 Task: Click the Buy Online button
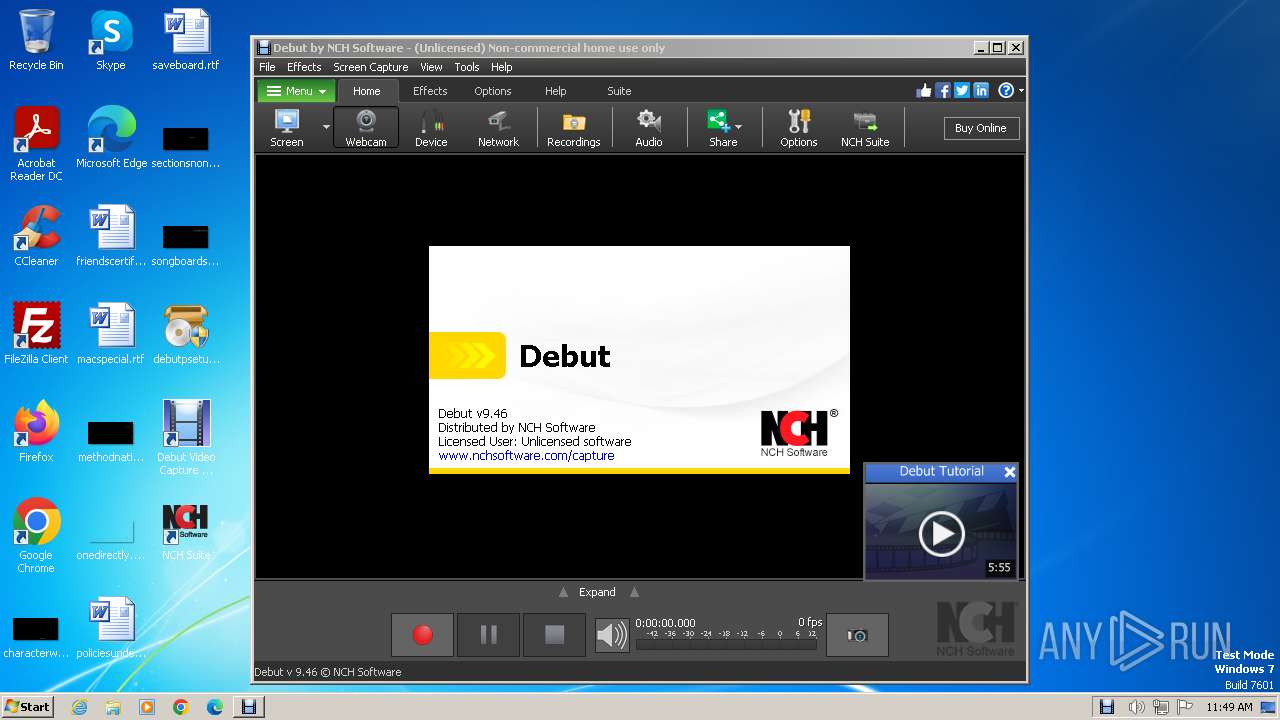(980, 128)
